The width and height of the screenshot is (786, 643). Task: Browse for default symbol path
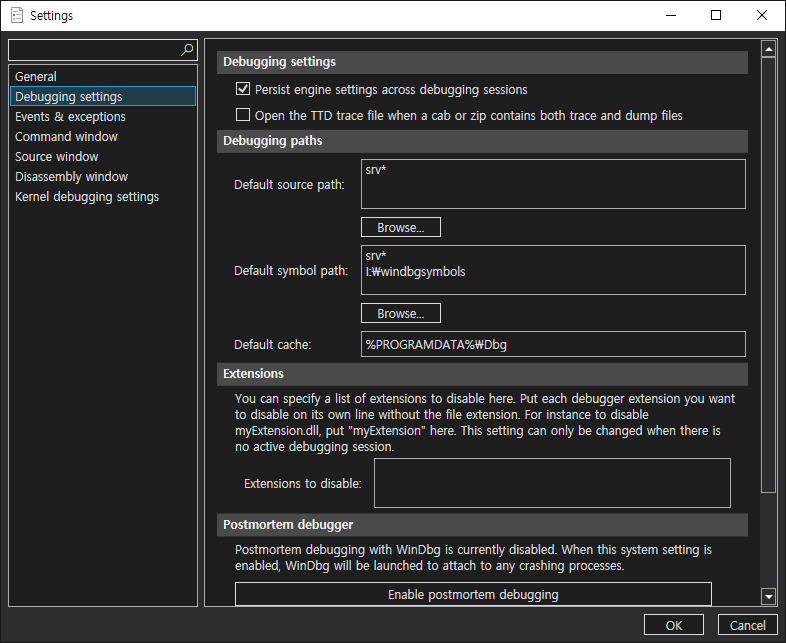pyautogui.click(x=401, y=313)
